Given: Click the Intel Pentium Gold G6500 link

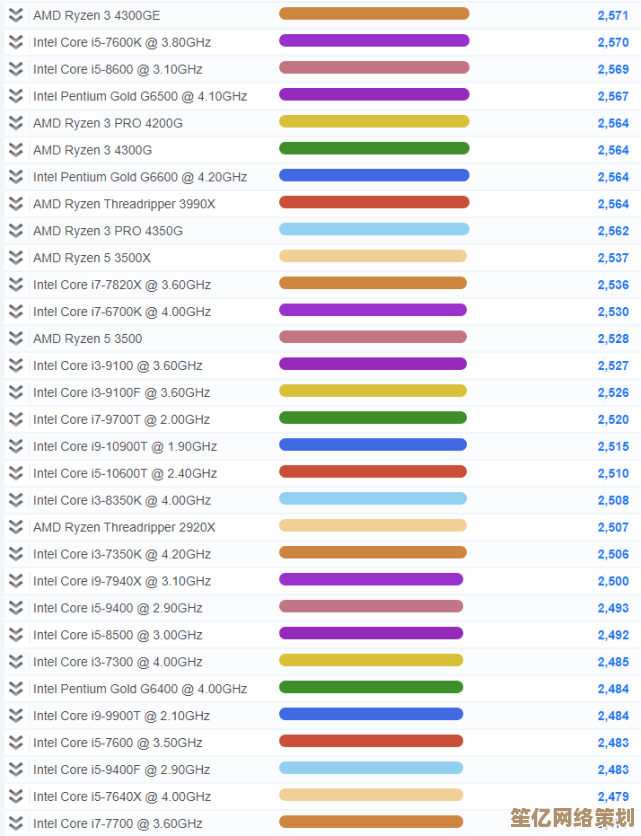Looking at the screenshot, I should click(139, 97).
